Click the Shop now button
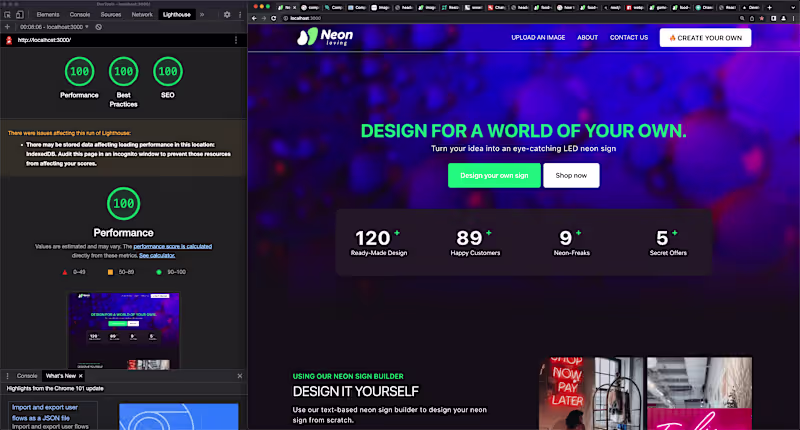 (x=571, y=175)
